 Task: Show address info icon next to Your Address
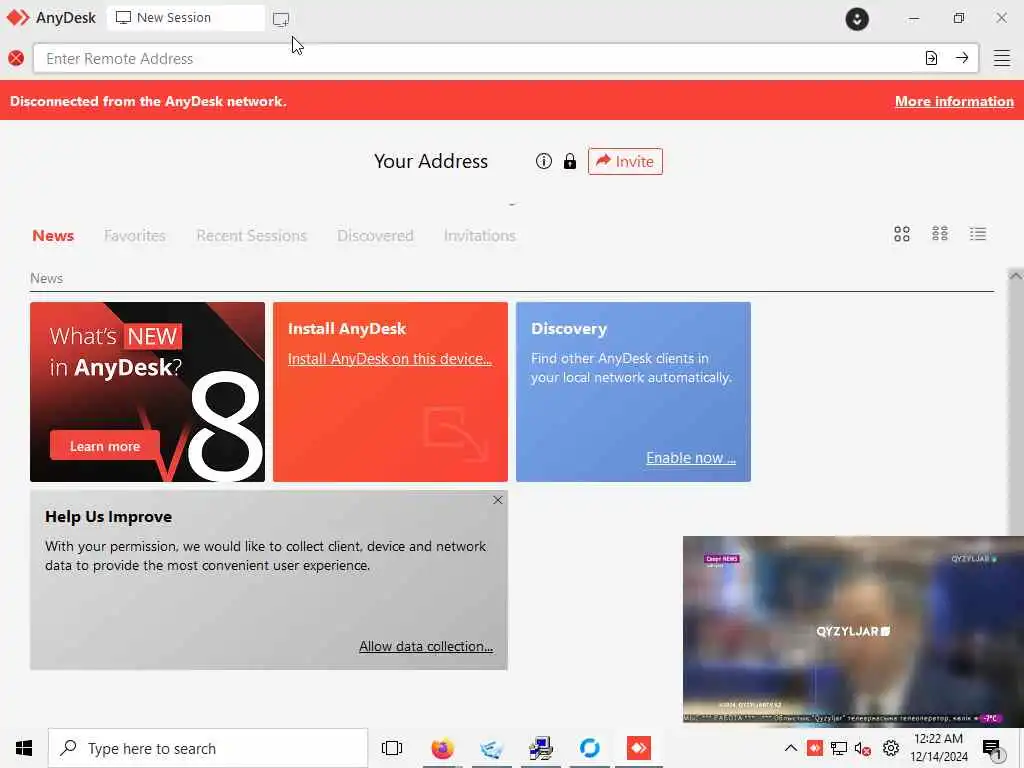tap(543, 161)
